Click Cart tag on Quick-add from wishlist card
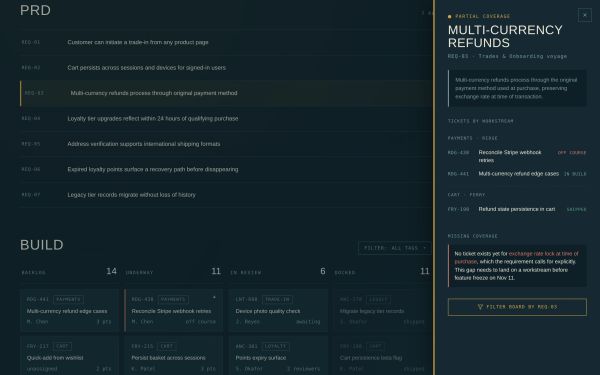Viewport: 600px width, 375px height. [x=62, y=346]
